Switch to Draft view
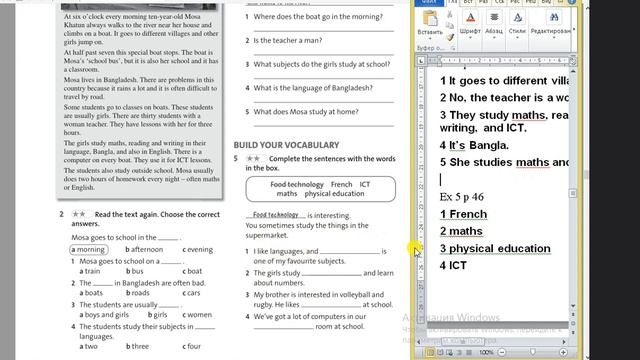This screenshot has width=640, height=360. click(469, 352)
